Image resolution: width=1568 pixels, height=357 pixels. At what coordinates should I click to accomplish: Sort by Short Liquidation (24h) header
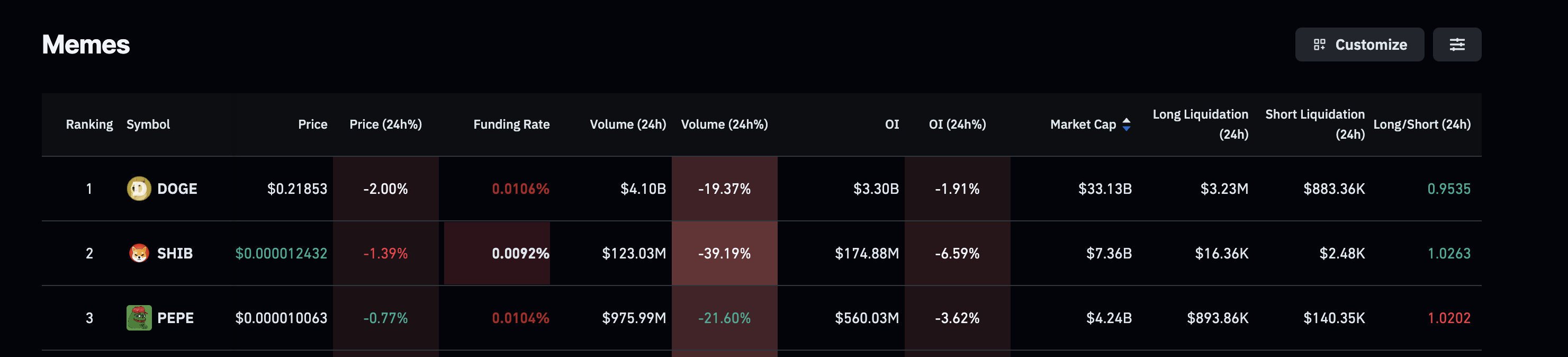coord(1315,124)
